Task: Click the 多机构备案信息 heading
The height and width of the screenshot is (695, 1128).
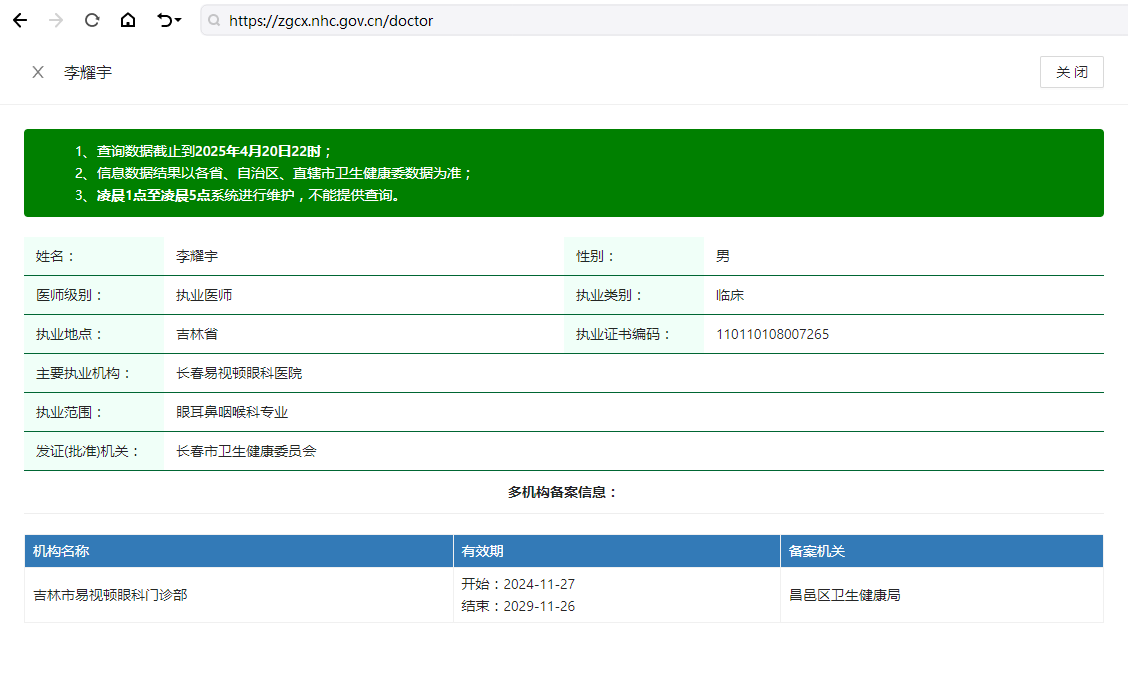Action: [x=563, y=492]
